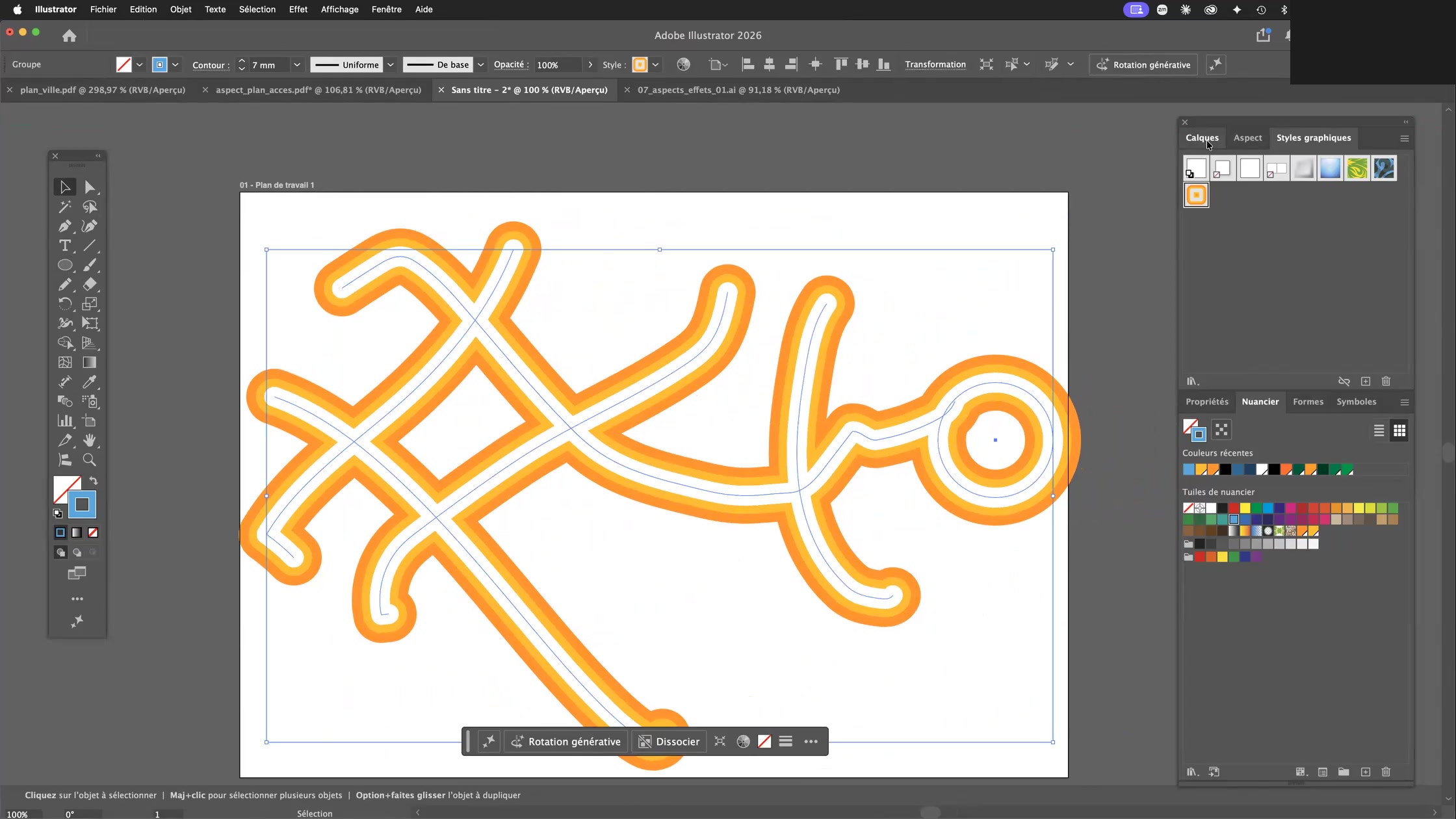The height and width of the screenshot is (819, 1456).
Task: Select the Type tool
Action: tap(65, 246)
